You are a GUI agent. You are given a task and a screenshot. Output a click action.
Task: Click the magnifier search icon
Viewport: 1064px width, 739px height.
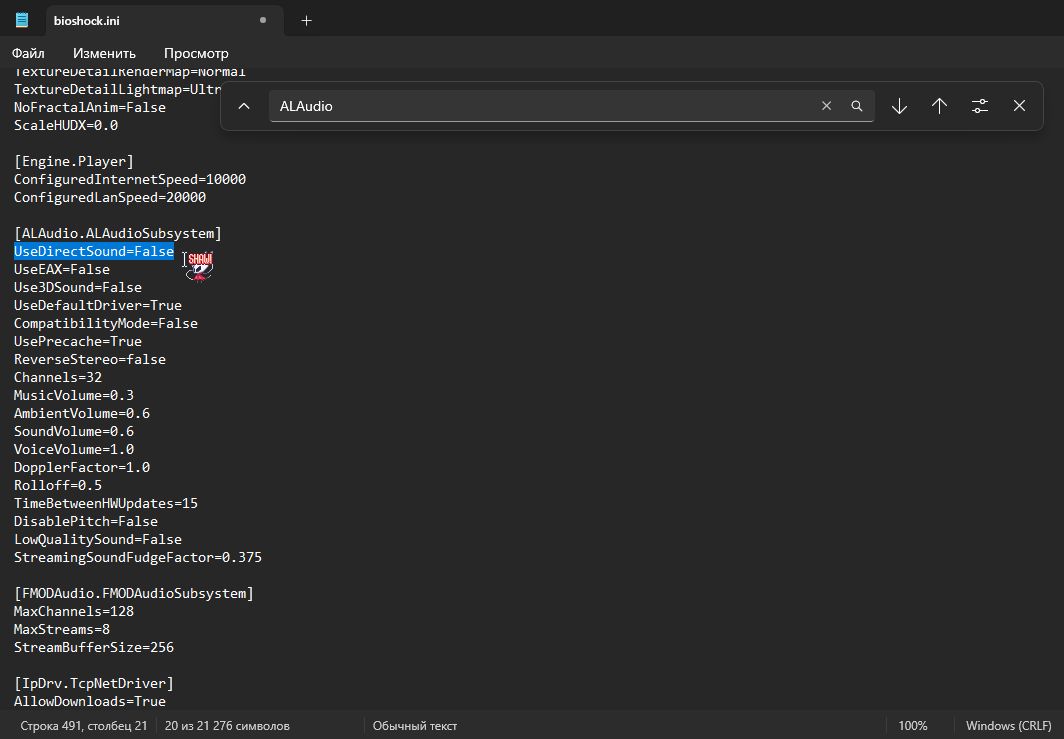(x=857, y=106)
